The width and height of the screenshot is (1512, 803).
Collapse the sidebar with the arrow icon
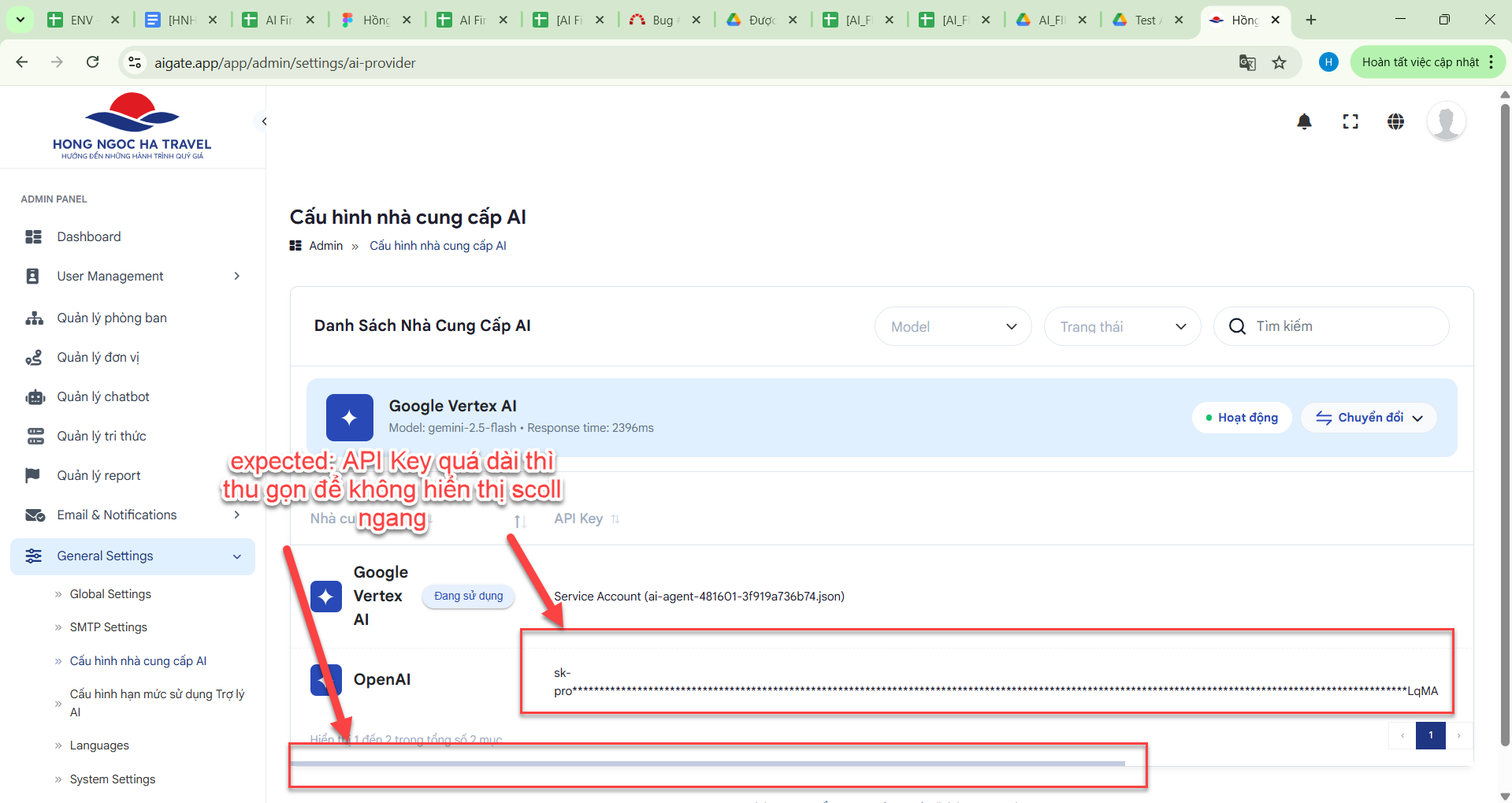tap(265, 121)
